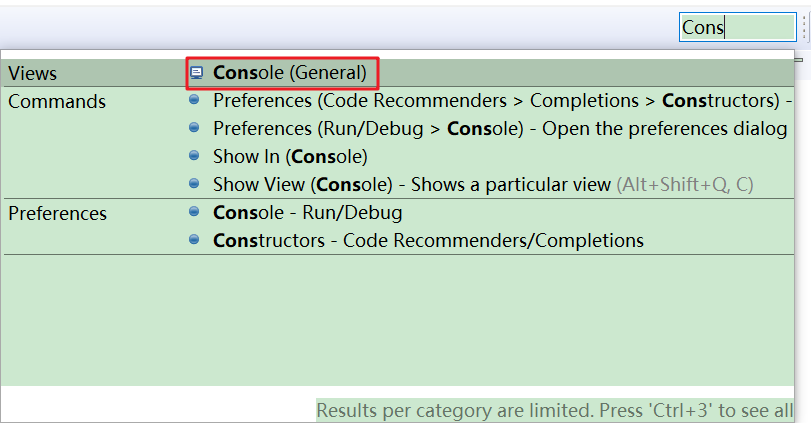Click the Console view icon
Image resolution: width=811 pixels, height=423 pixels.
click(197, 72)
